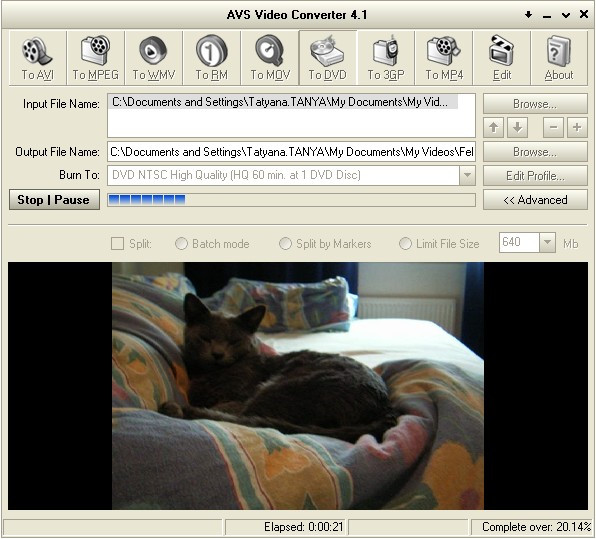The height and width of the screenshot is (539, 596).
Task: Select the Limit File Size radio option
Action: 405,244
